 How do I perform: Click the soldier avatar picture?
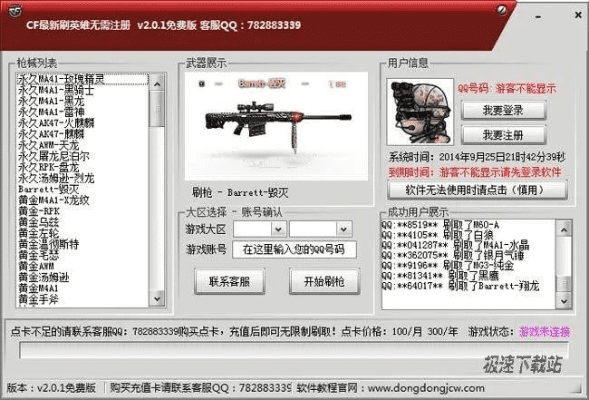click(420, 112)
